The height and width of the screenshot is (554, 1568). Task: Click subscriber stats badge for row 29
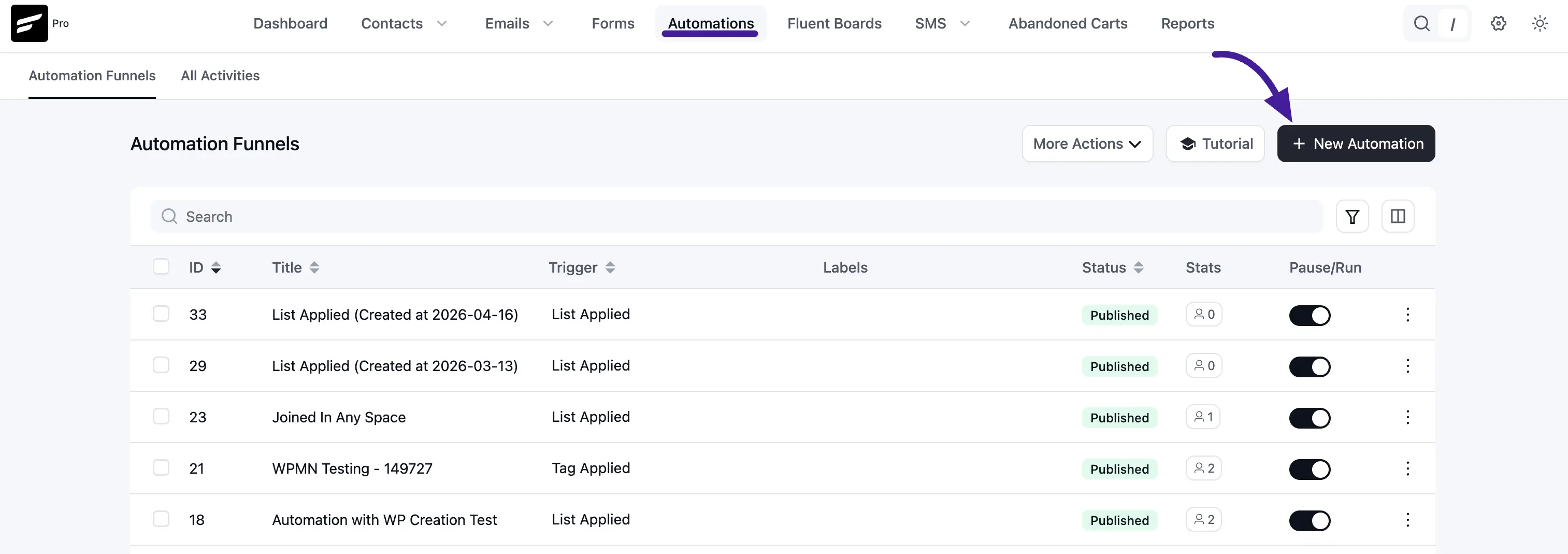pos(1203,365)
